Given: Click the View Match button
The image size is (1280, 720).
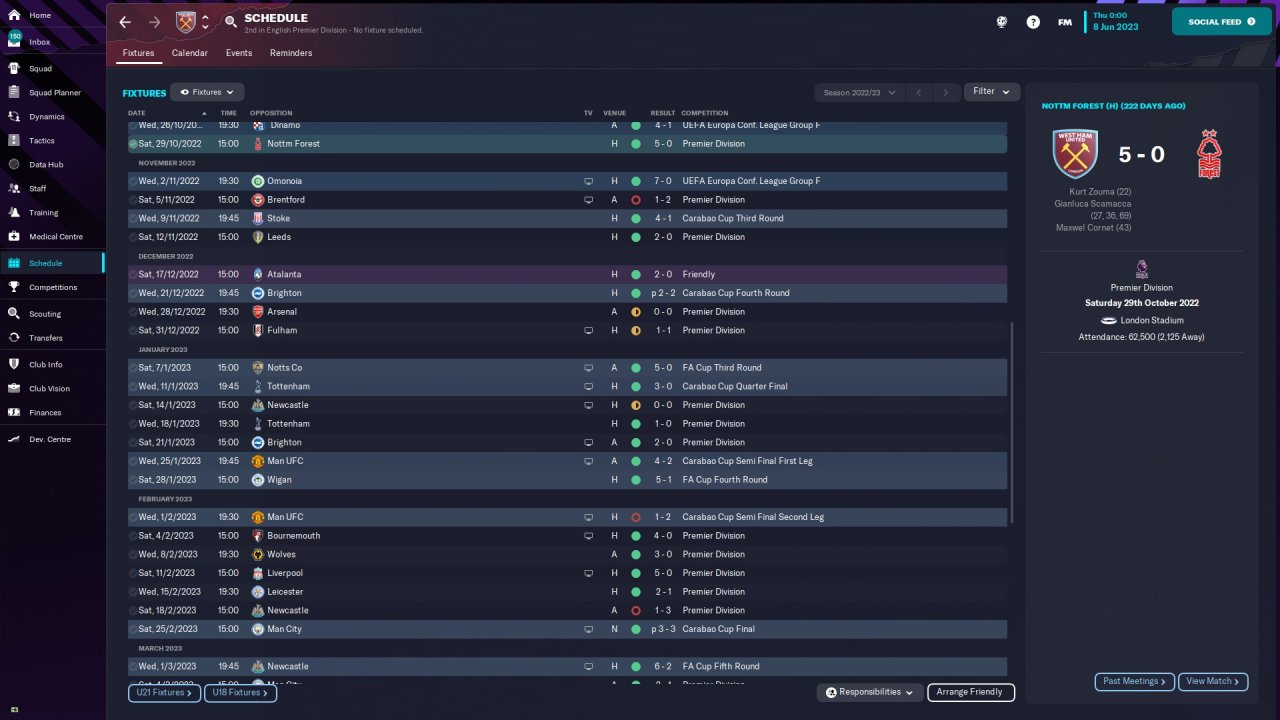Looking at the screenshot, I should (x=1213, y=681).
